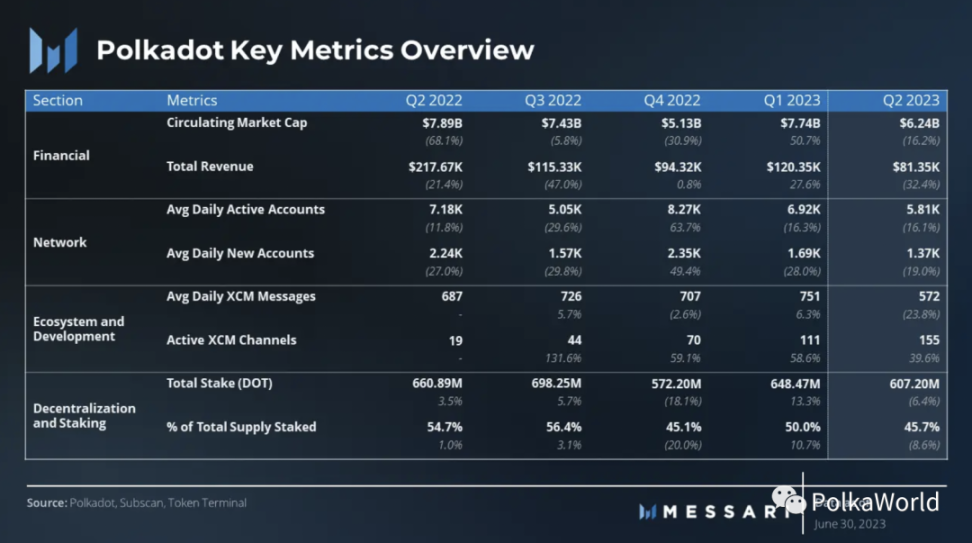Click the Source: Polkadot, Subscan, Token Terminal text
This screenshot has width=972, height=543.
pos(136,503)
